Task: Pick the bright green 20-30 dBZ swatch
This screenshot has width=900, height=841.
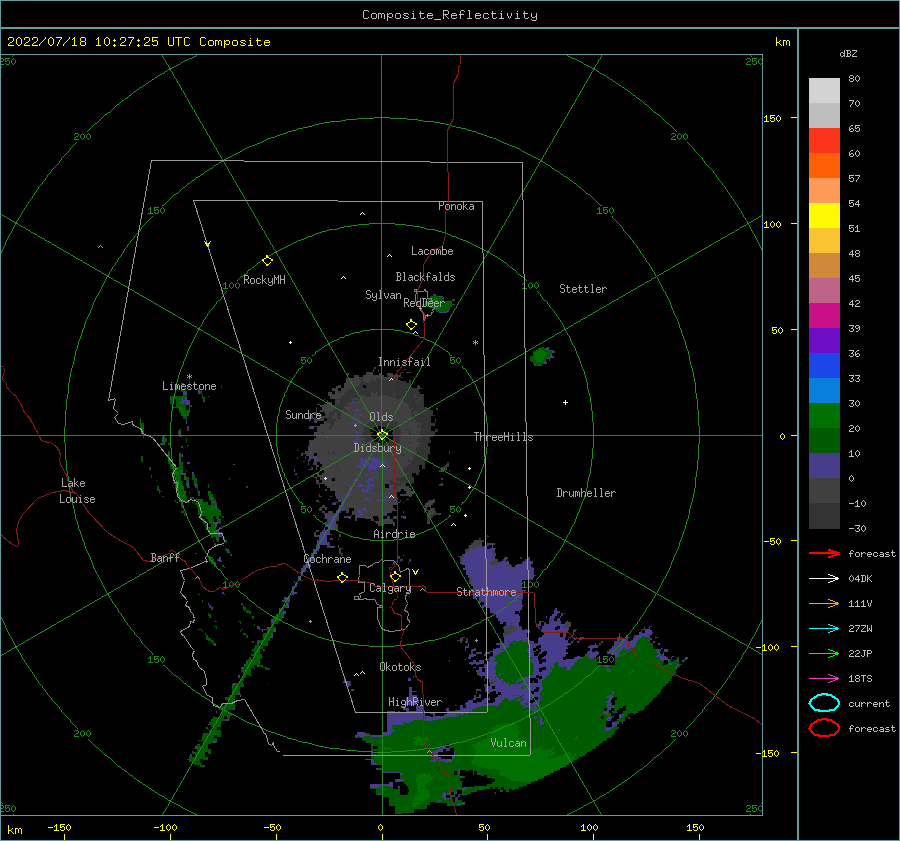Action: 824,416
